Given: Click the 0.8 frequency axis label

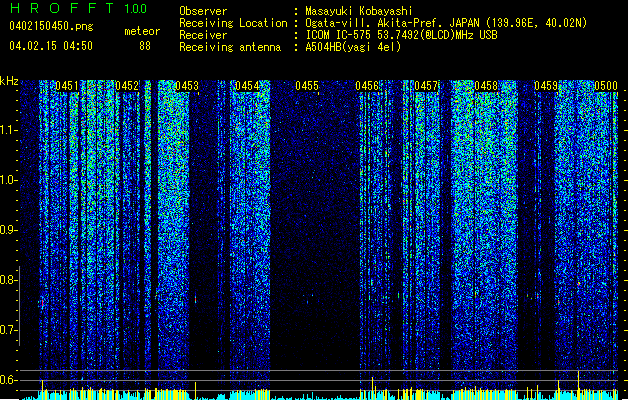Looking at the screenshot, I should (x=9, y=280).
